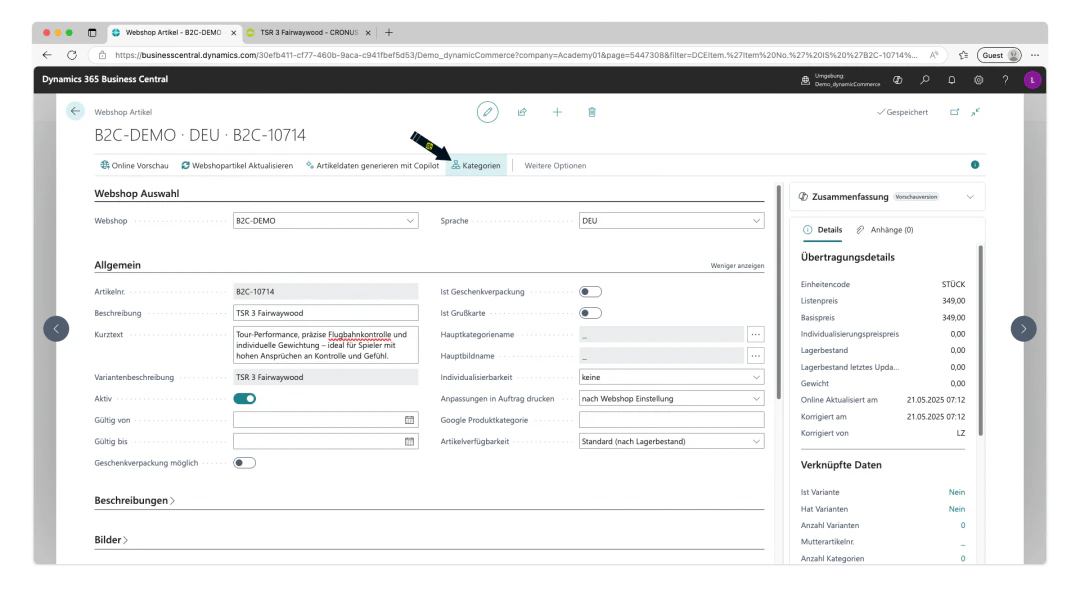Open the Sprache dropdown DEU
1080x608 pixels.
(x=672, y=221)
